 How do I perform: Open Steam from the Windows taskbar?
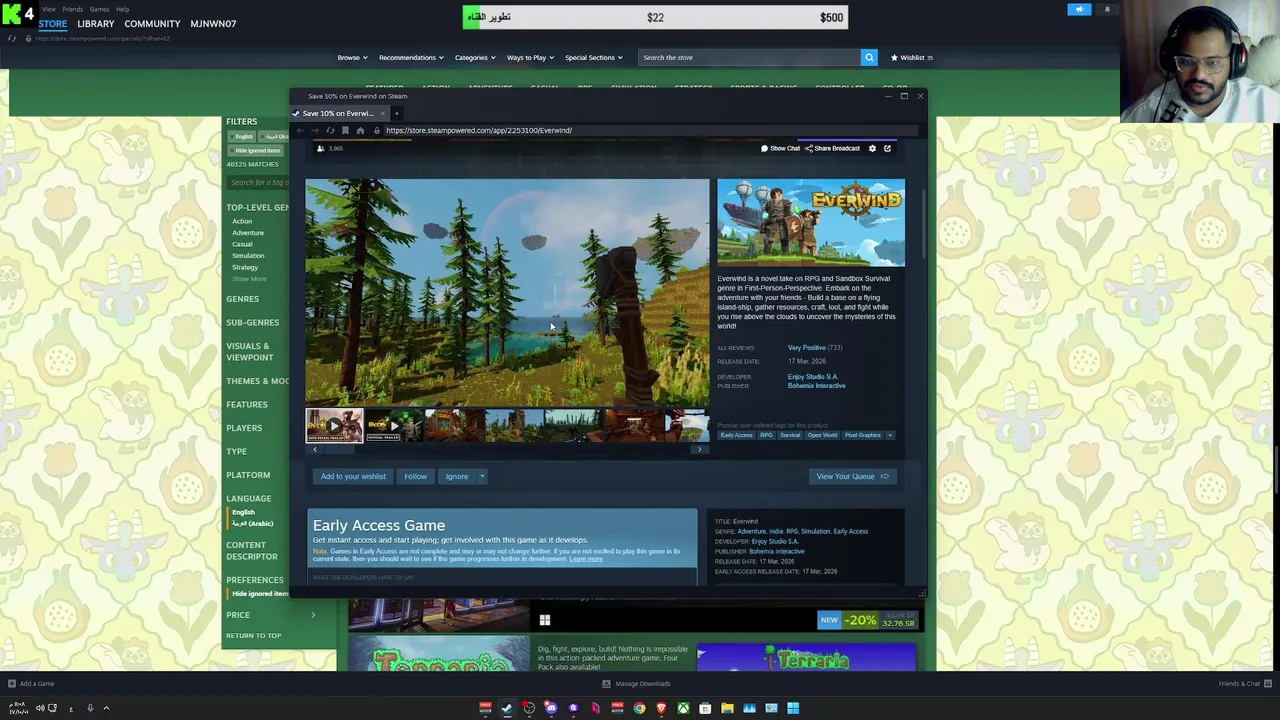507,708
